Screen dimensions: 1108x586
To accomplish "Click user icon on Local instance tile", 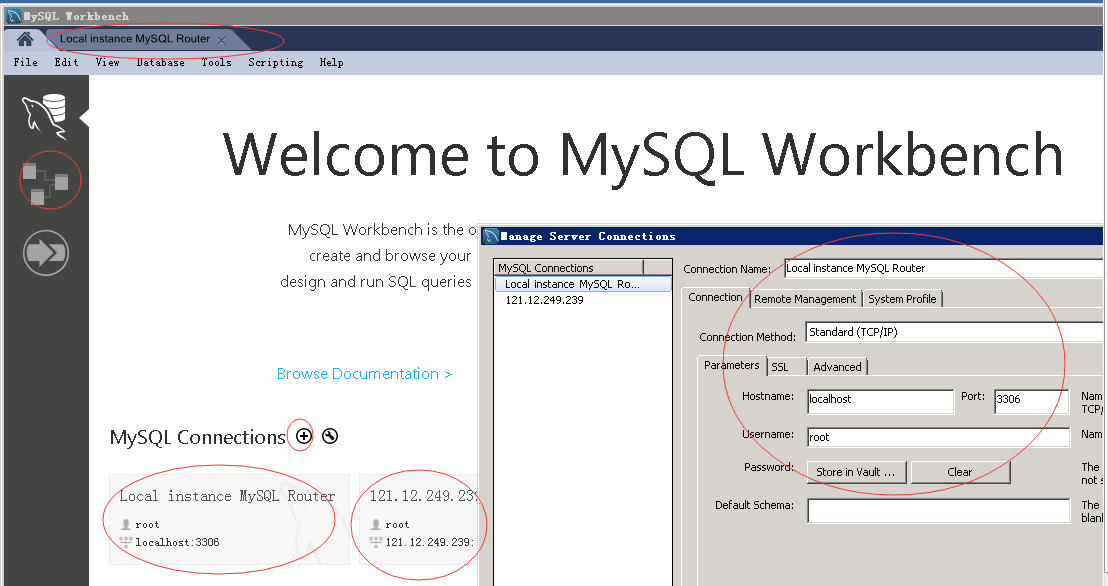I will pyautogui.click(x=126, y=525).
